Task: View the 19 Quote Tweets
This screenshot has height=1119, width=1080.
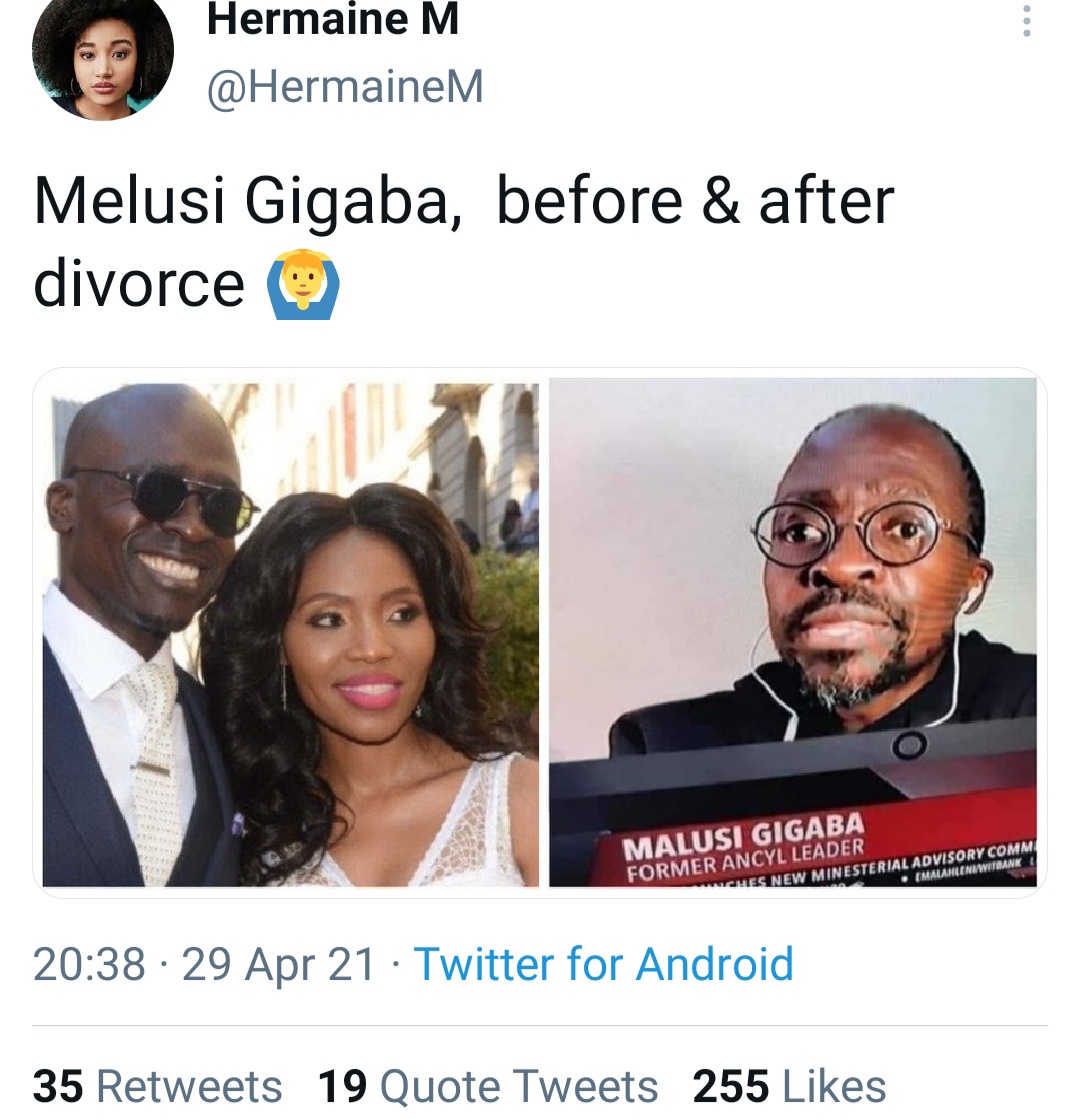Action: tap(488, 1086)
